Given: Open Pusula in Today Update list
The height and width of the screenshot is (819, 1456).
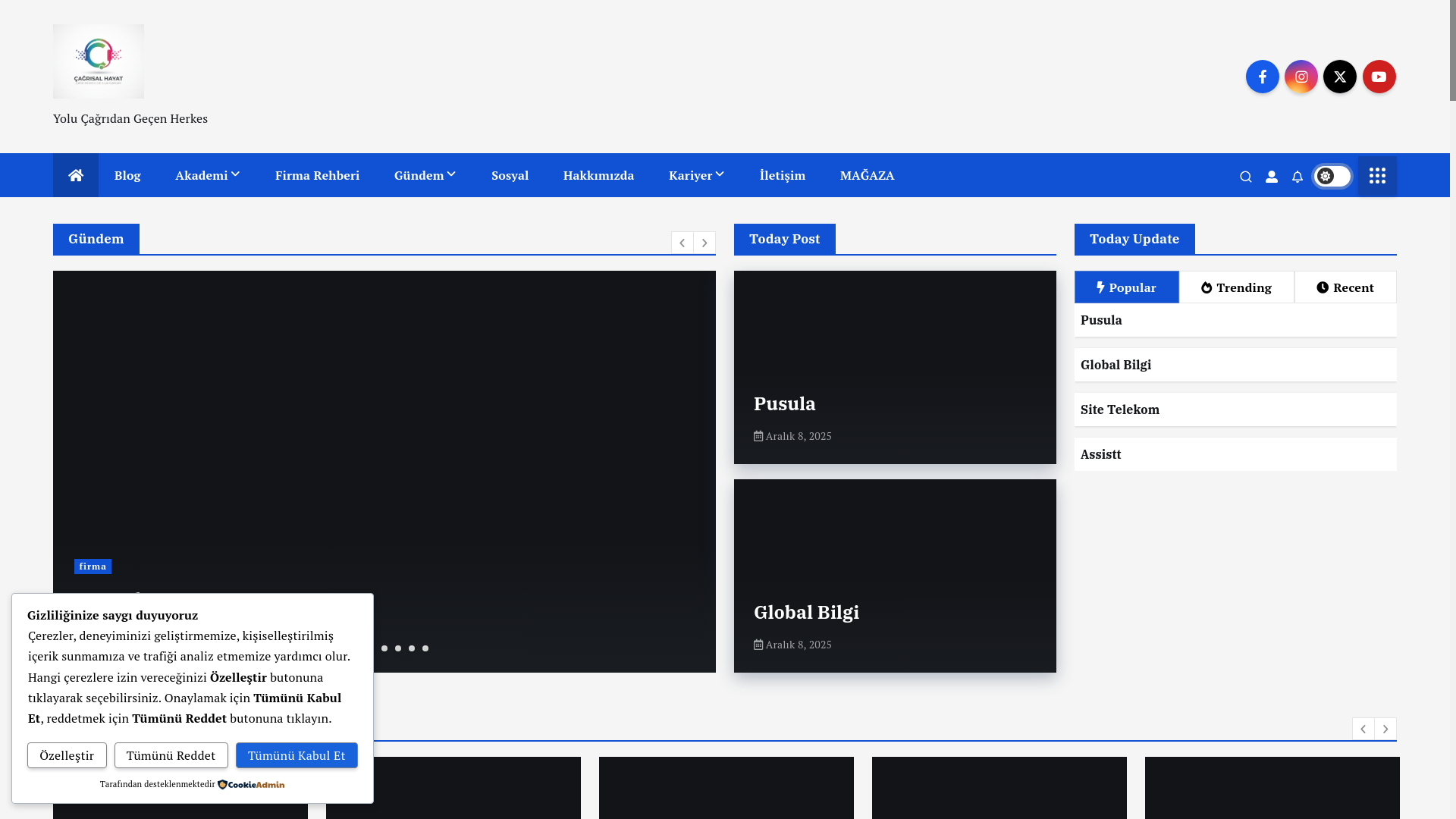Looking at the screenshot, I should click(1101, 320).
